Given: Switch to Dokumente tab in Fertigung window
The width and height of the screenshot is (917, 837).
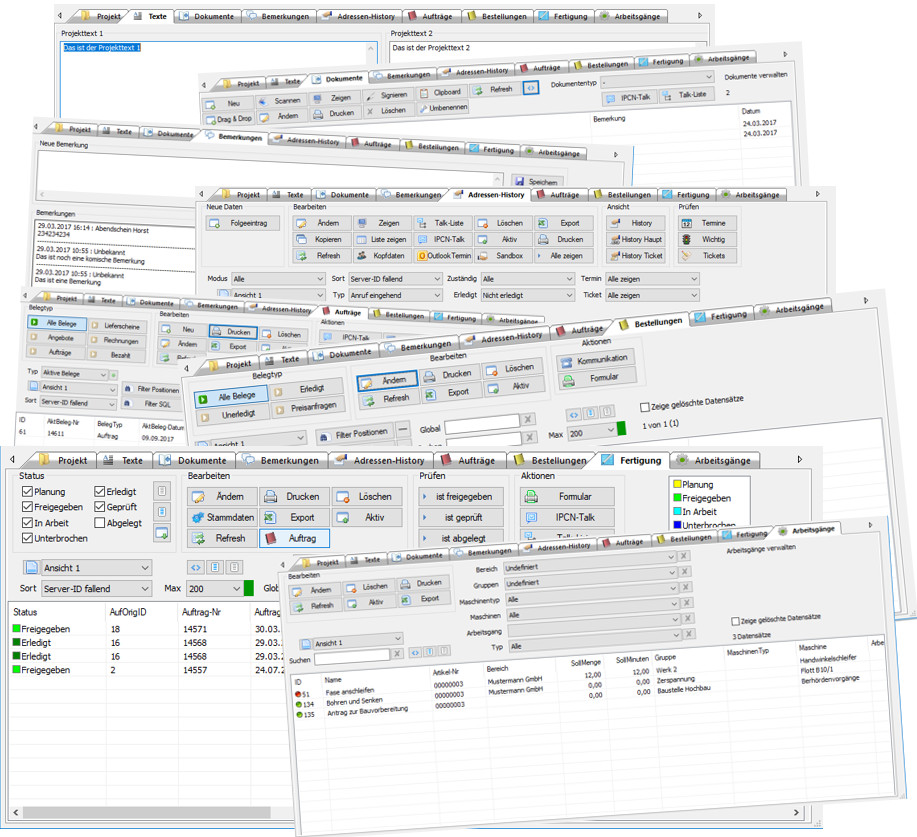Looking at the screenshot, I should tap(194, 461).
